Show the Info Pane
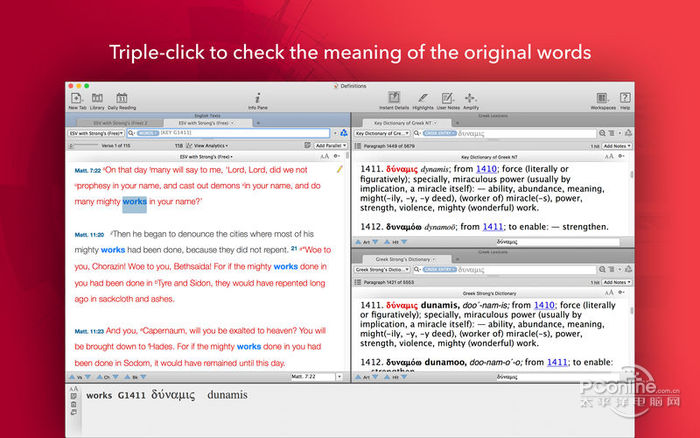 pos(258,99)
